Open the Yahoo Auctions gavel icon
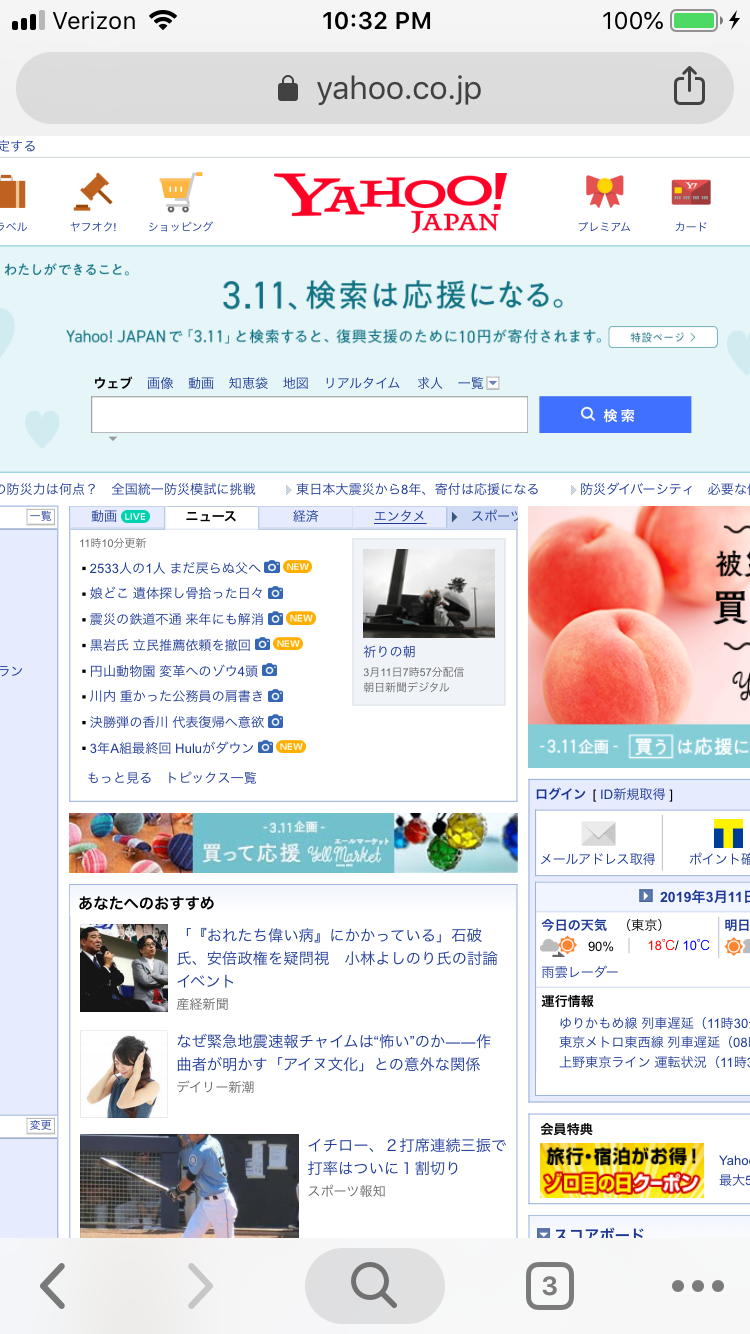The width and height of the screenshot is (750, 1334). coord(94,191)
